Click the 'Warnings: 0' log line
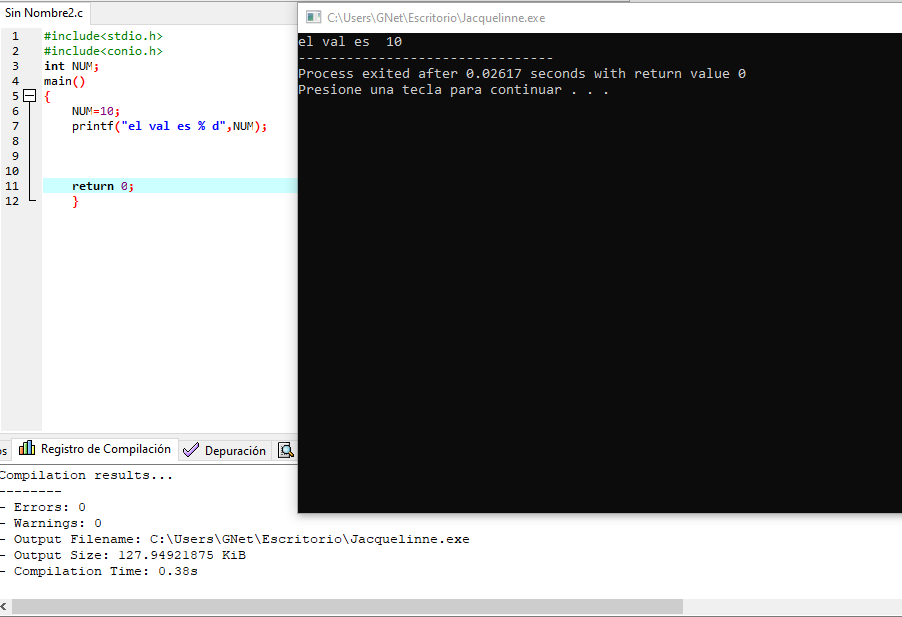902x617 pixels. pos(51,523)
